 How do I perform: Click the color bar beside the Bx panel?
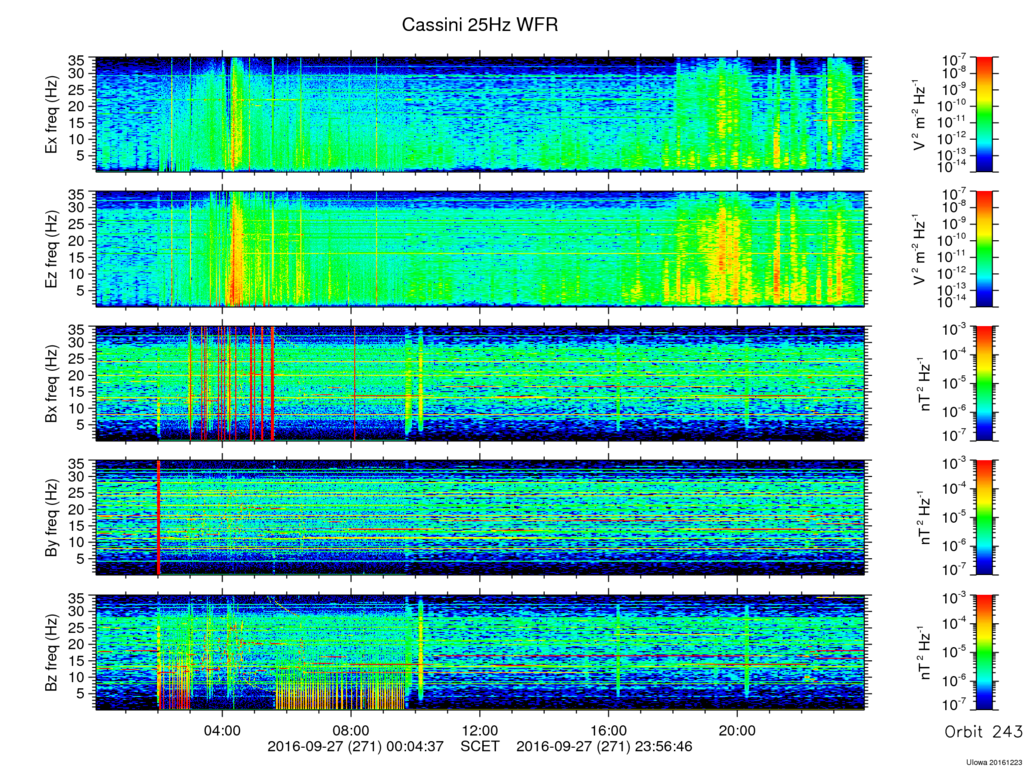point(984,384)
